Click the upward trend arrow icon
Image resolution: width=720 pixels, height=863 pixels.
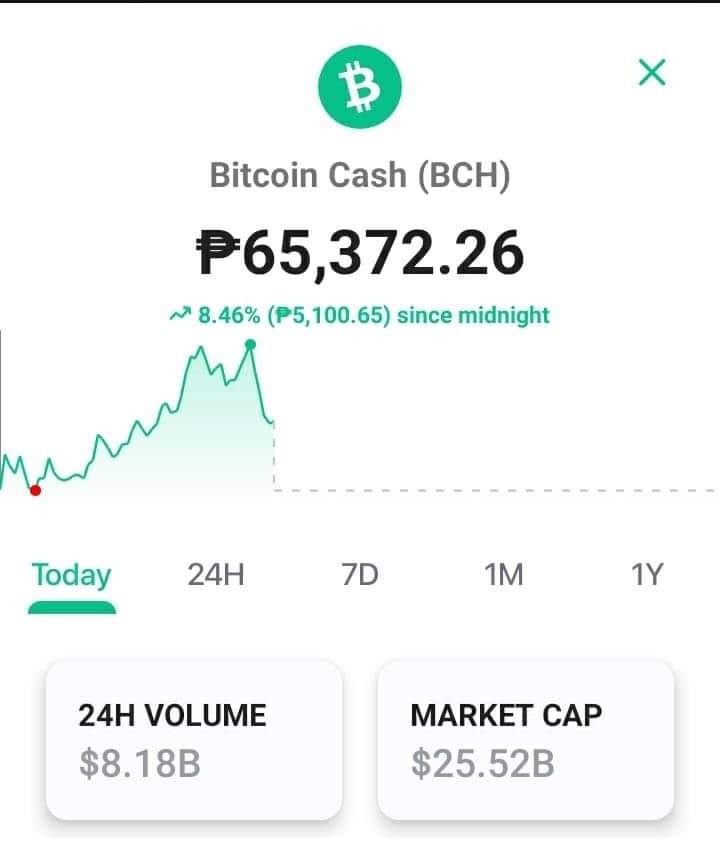pyautogui.click(x=180, y=315)
